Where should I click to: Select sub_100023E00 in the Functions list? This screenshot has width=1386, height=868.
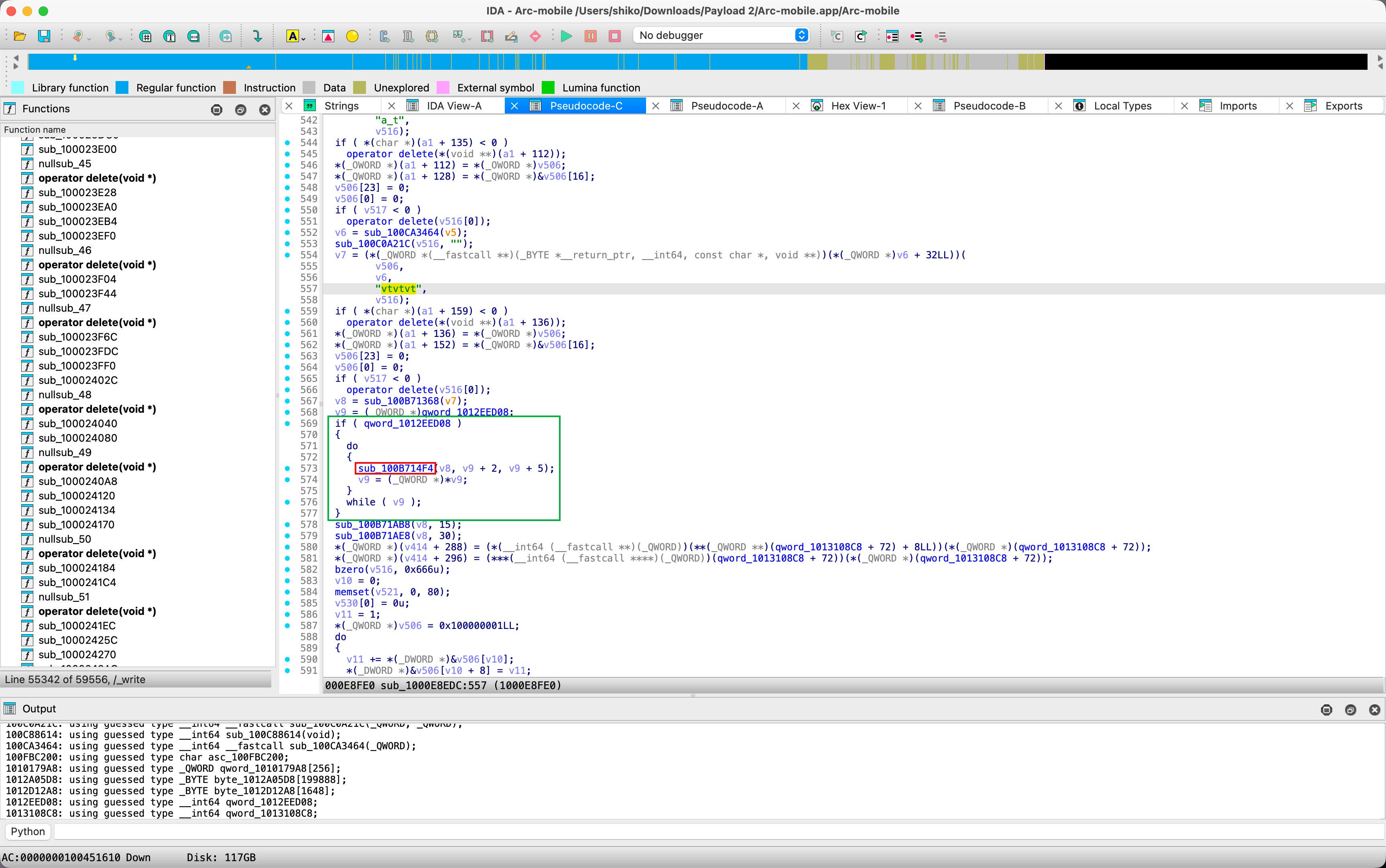tap(77, 149)
